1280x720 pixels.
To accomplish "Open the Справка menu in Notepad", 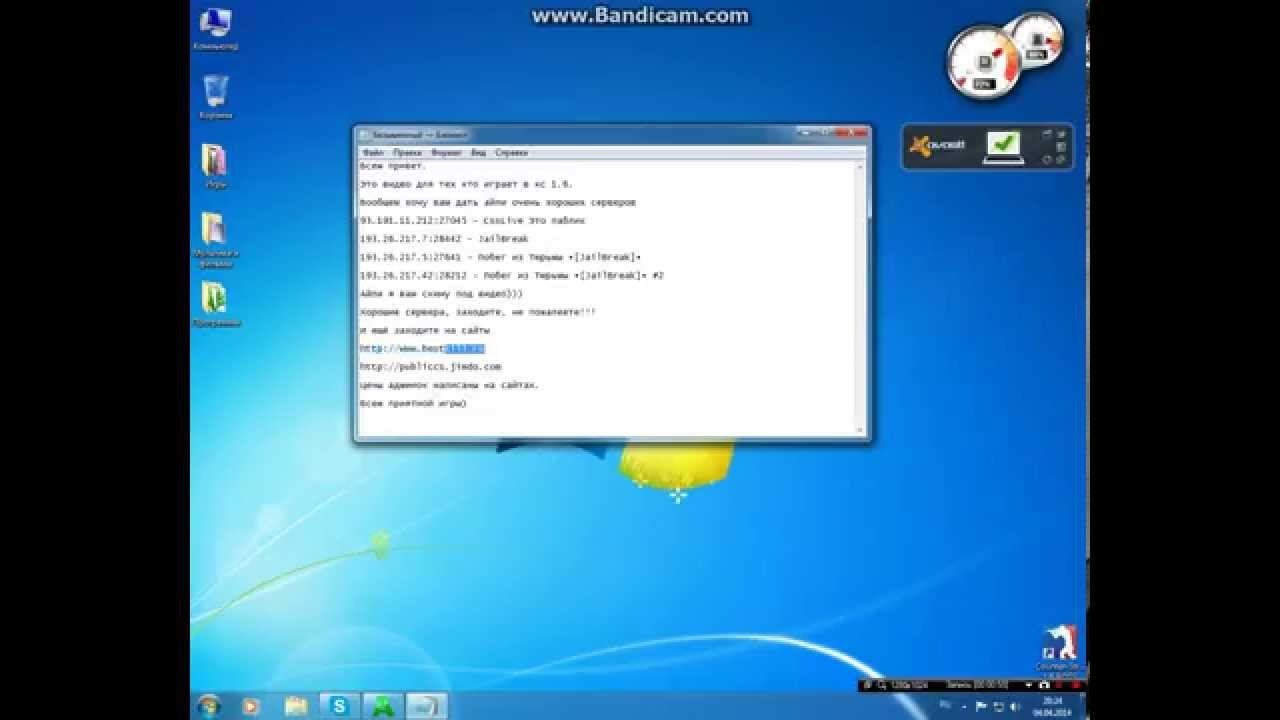I will point(511,153).
